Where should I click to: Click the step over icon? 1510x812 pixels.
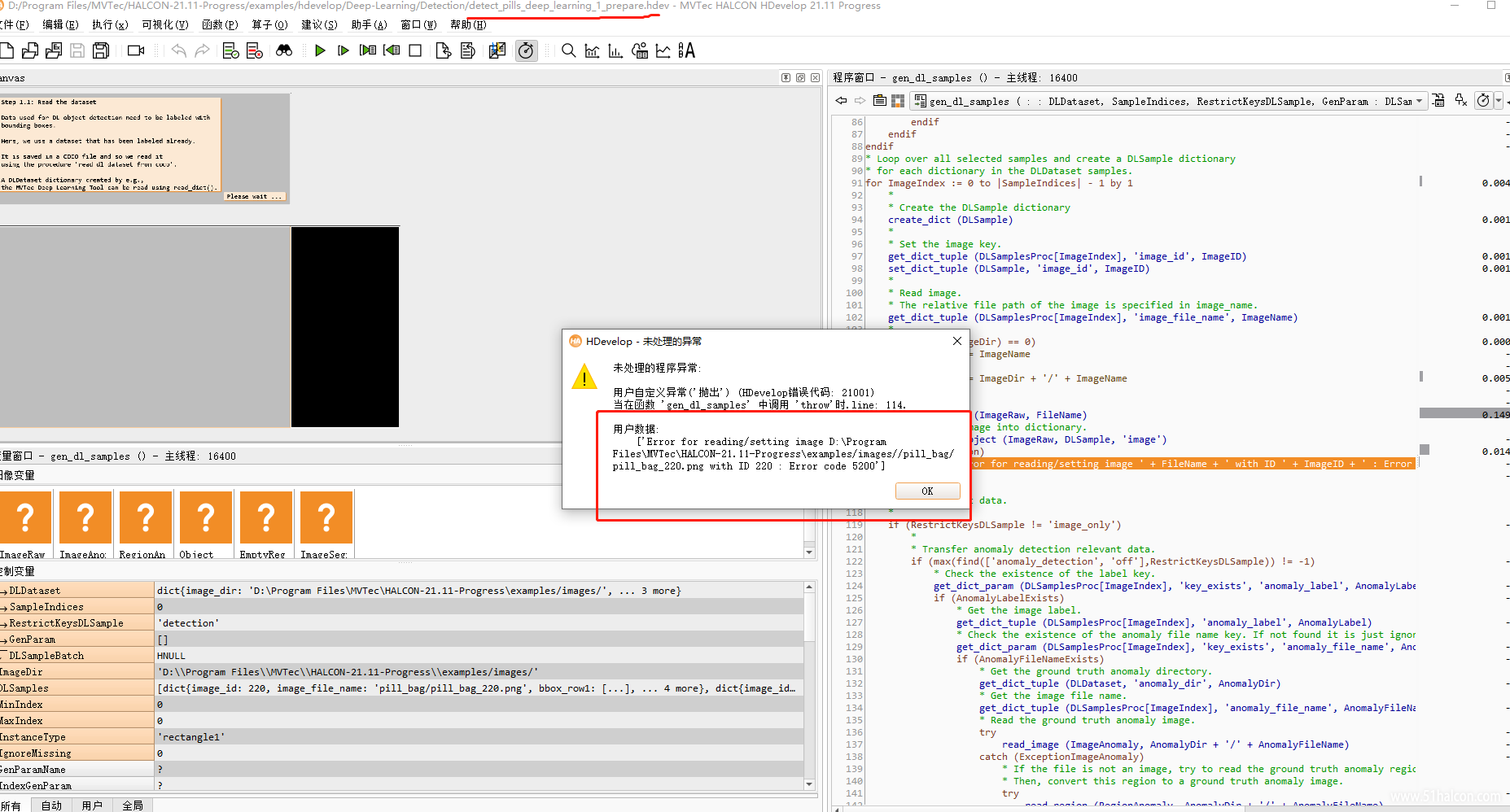[x=344, y=50]
